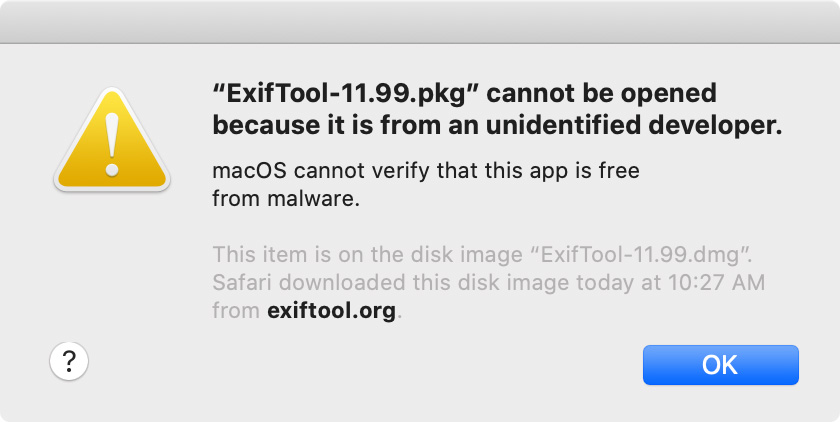
Task: Click the gray word "from" before exiftool.org
Action: [236, 310]
